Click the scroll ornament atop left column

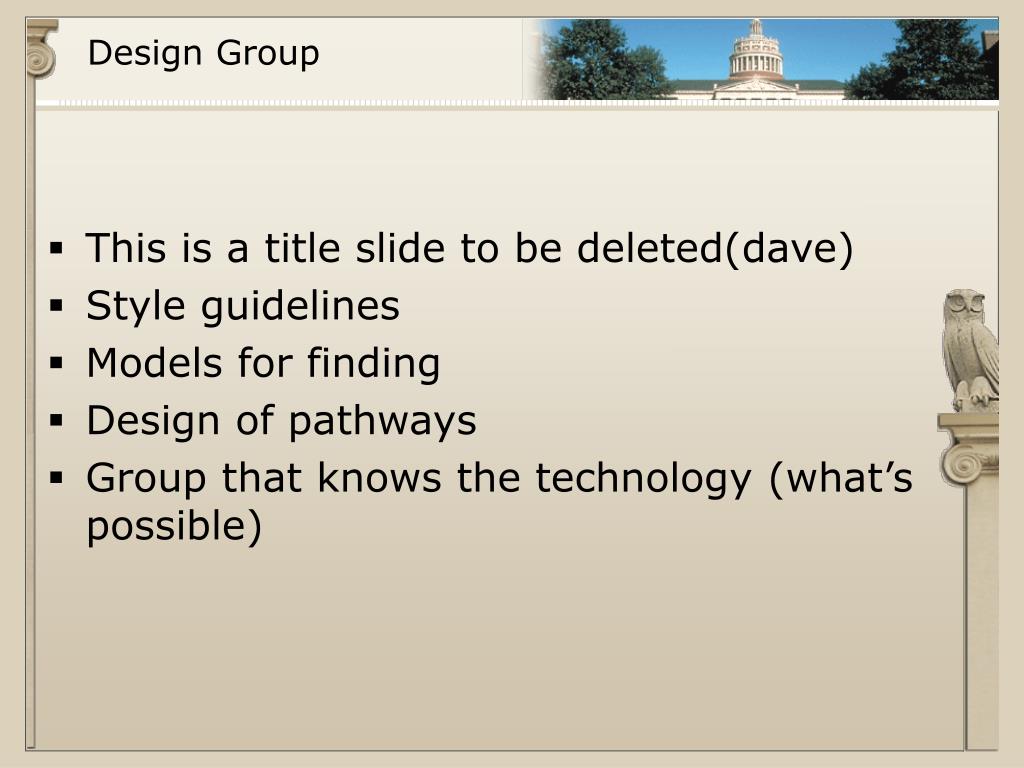[40, 50]
